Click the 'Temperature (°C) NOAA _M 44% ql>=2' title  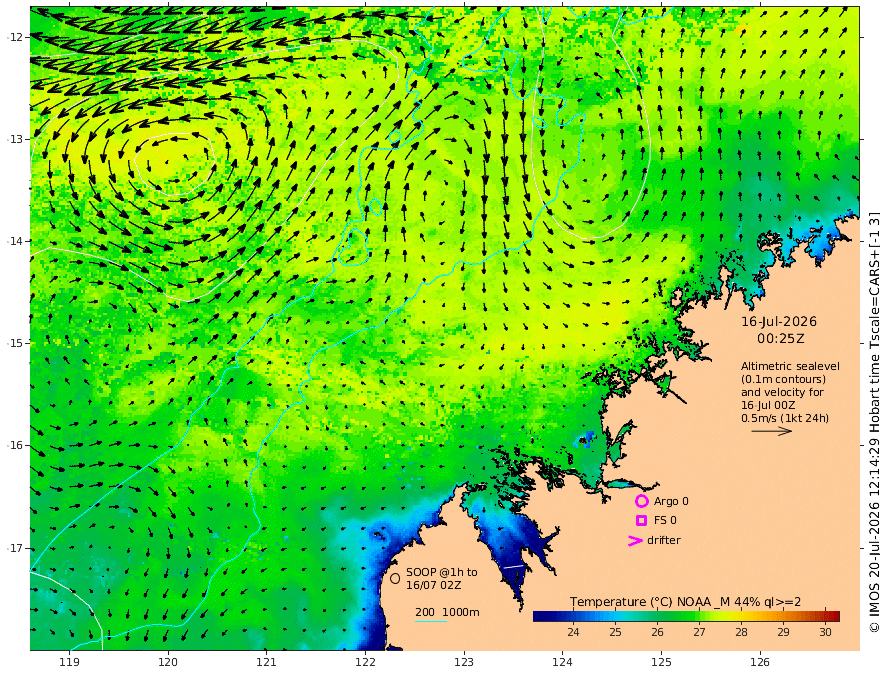[685, 602]
